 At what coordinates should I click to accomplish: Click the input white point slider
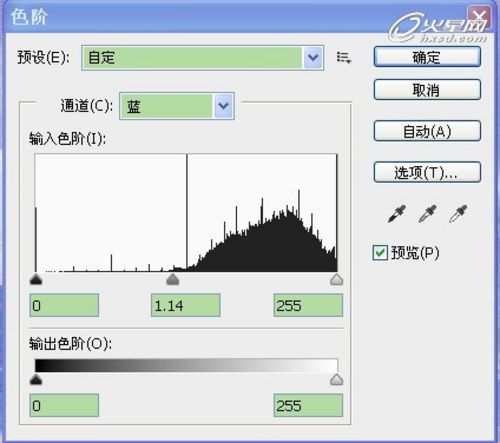tap(337, 279)
